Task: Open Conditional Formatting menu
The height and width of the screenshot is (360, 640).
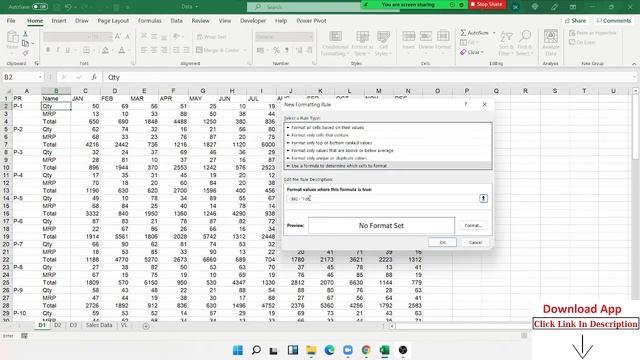Action: [x=335, y=43]
